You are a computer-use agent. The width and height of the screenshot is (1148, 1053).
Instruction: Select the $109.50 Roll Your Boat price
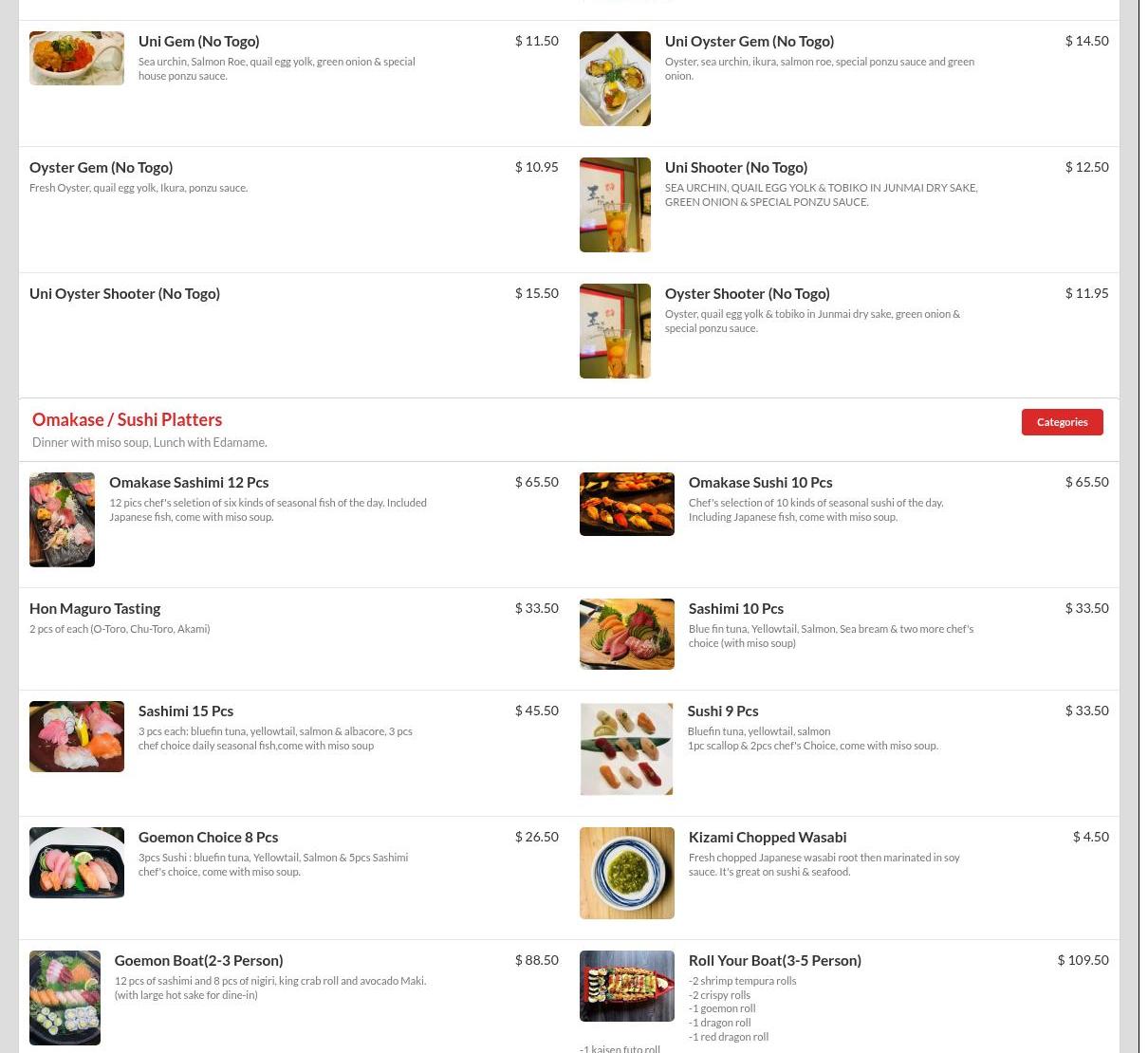pos(1083,960)
